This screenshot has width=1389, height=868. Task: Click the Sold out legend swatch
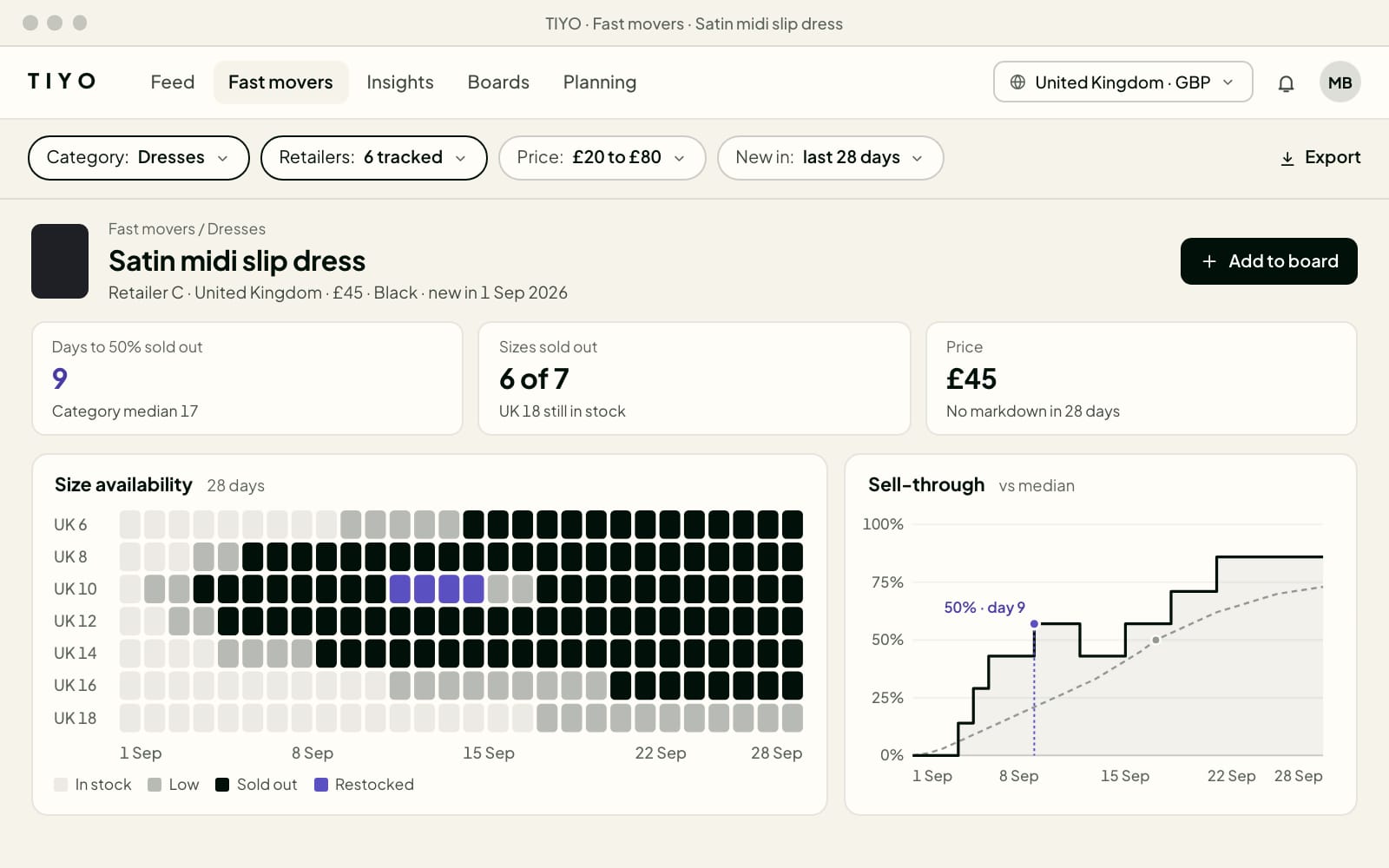pyautogui.click(x=222, y=785)
